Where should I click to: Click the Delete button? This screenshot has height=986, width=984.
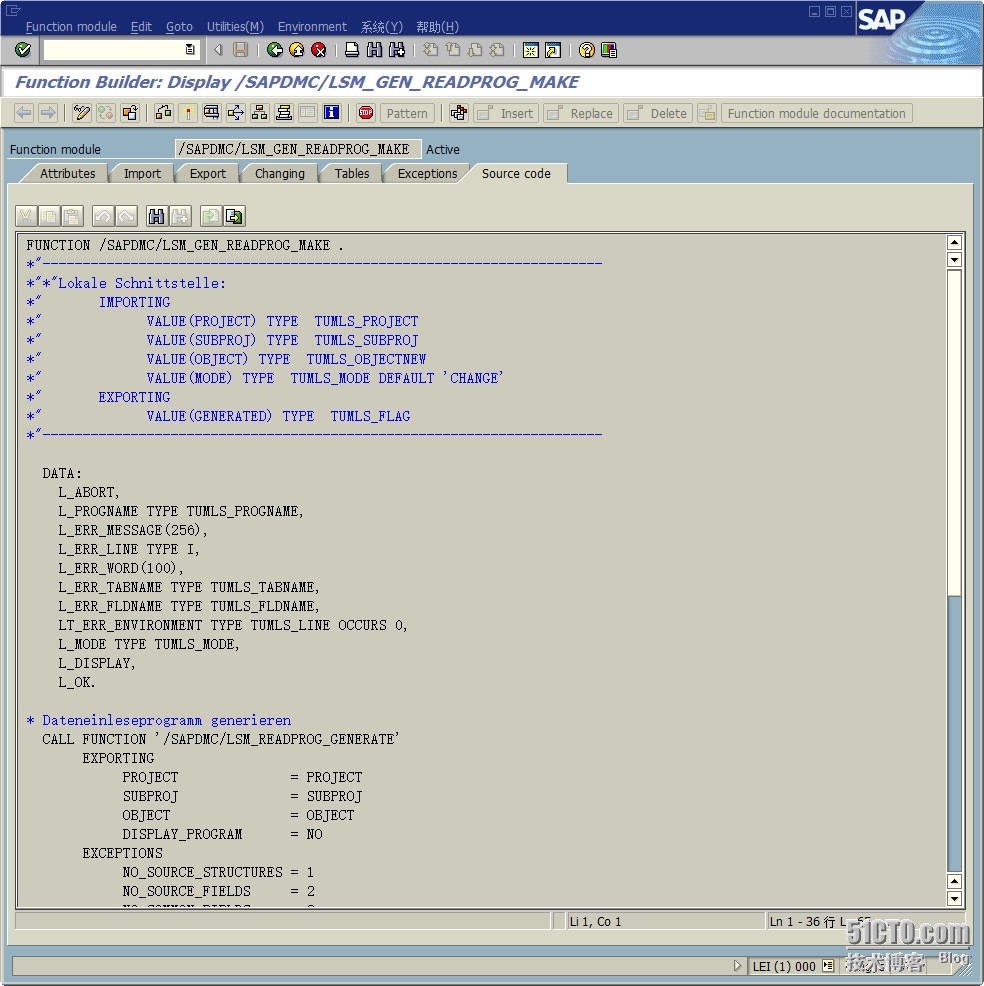click(658, 113)
